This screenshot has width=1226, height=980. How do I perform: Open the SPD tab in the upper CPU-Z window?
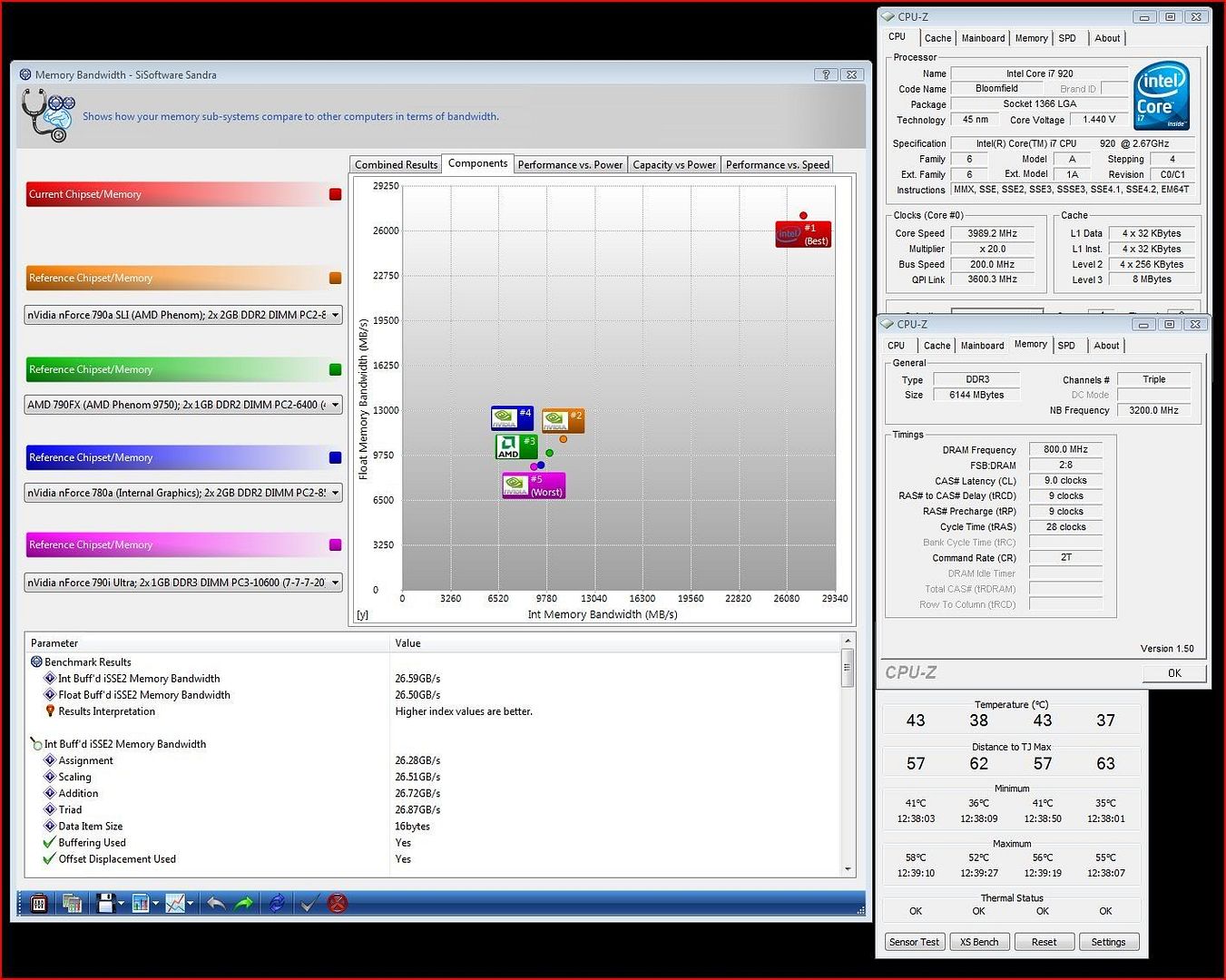(1067, 38)
